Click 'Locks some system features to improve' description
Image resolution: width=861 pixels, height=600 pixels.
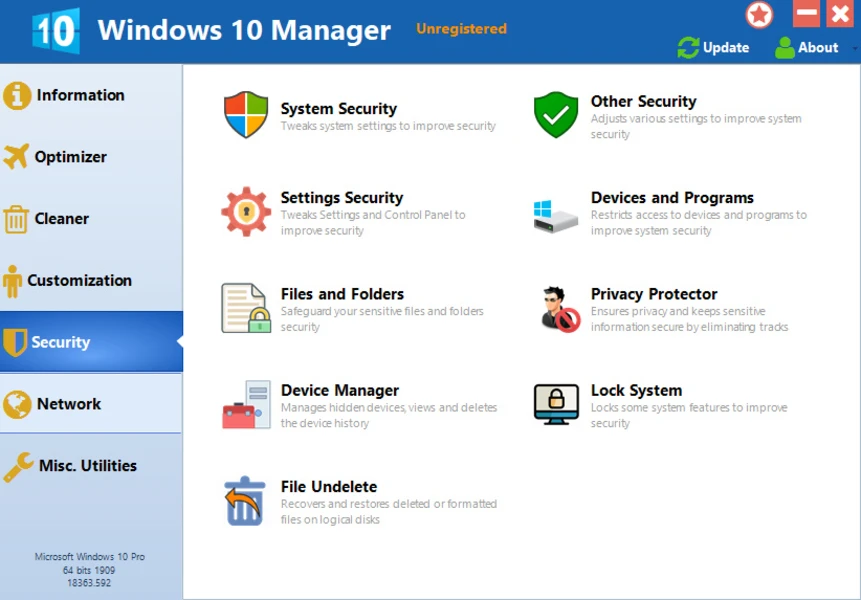pos(689,407)
